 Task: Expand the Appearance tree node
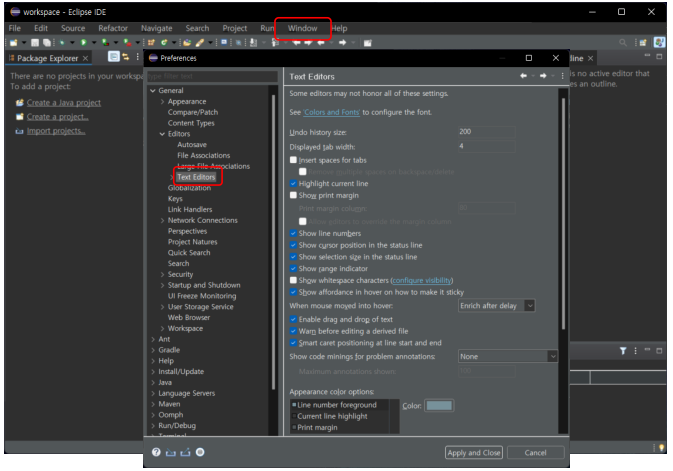coord(162,102)
